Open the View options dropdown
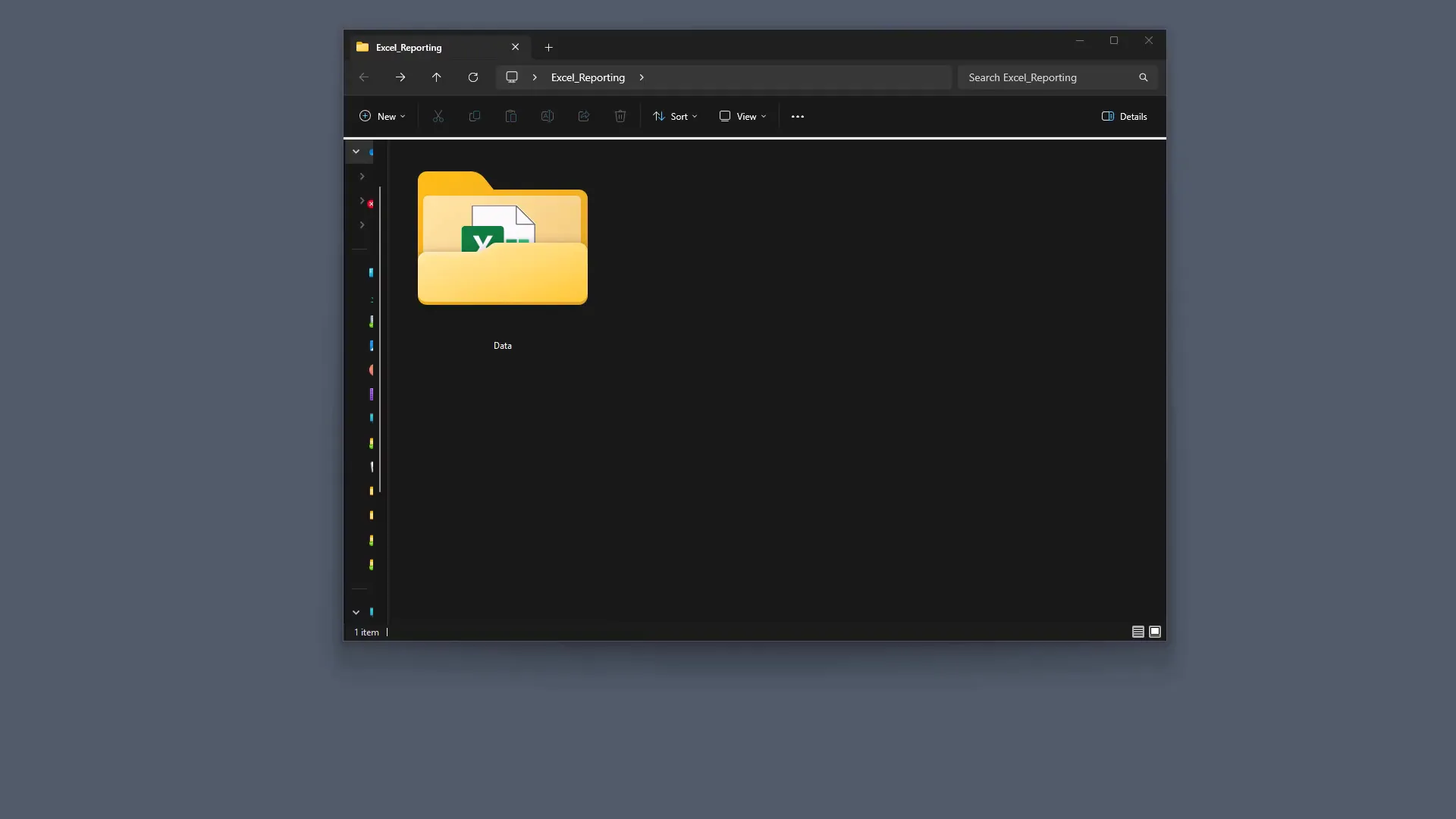1456x819 pixels. click(x=742, y=116)
